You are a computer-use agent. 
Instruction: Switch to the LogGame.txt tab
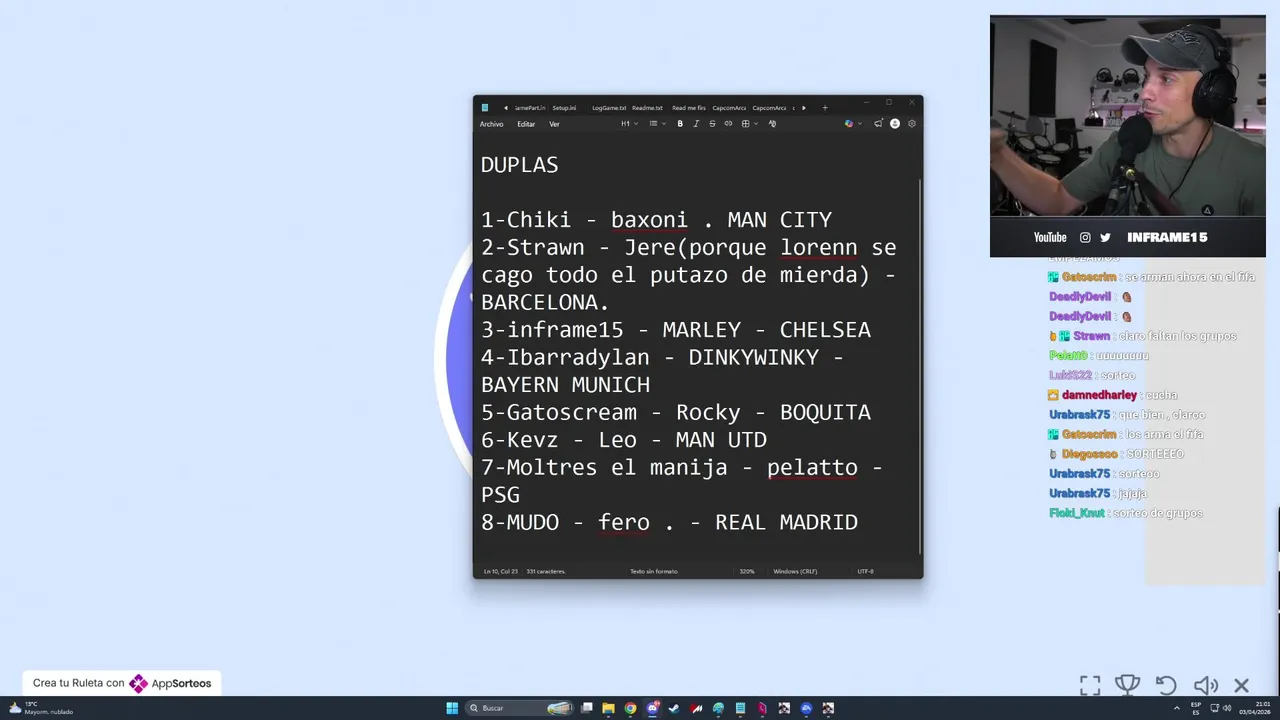tap(609, 108)
